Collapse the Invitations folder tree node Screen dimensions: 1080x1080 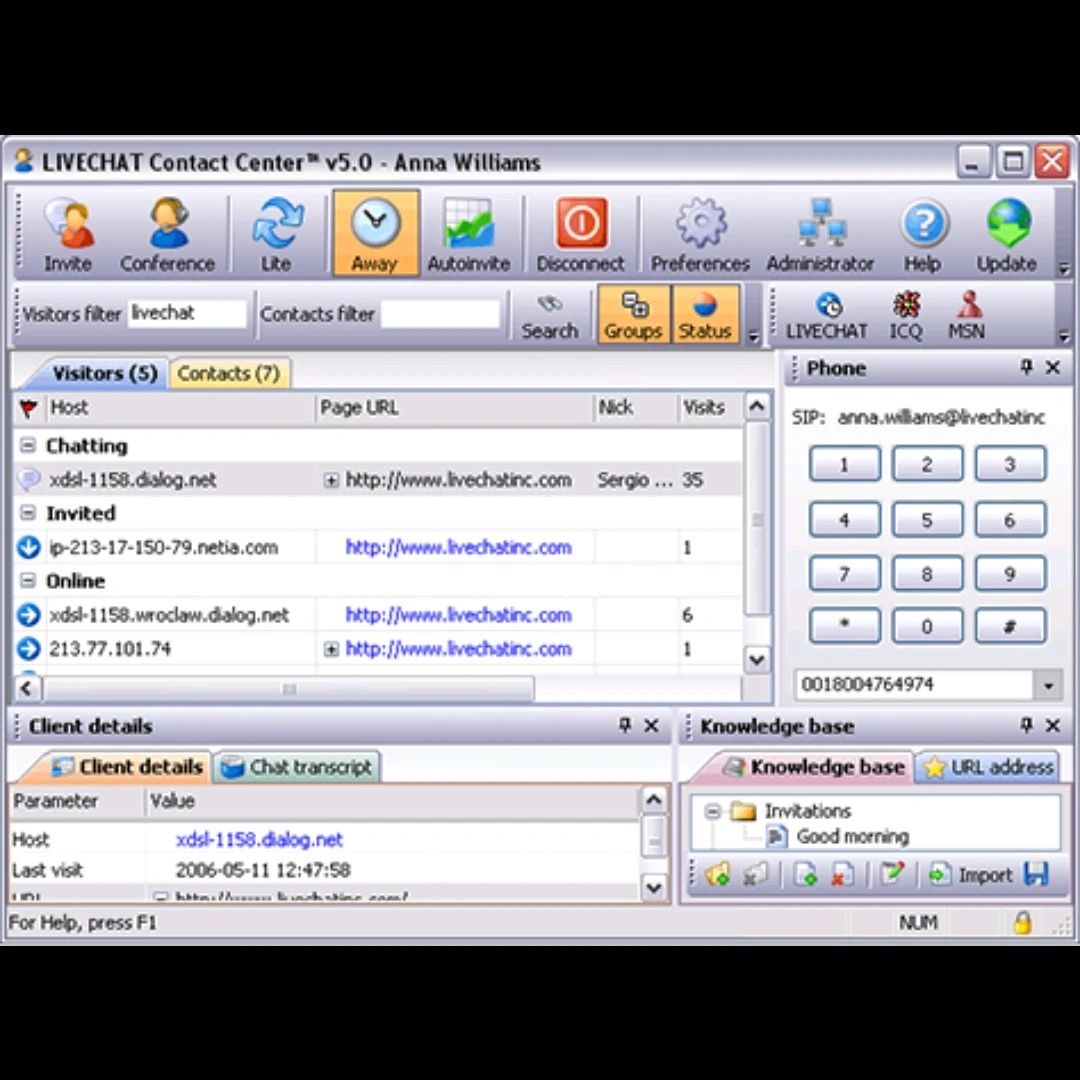[713, 811]
